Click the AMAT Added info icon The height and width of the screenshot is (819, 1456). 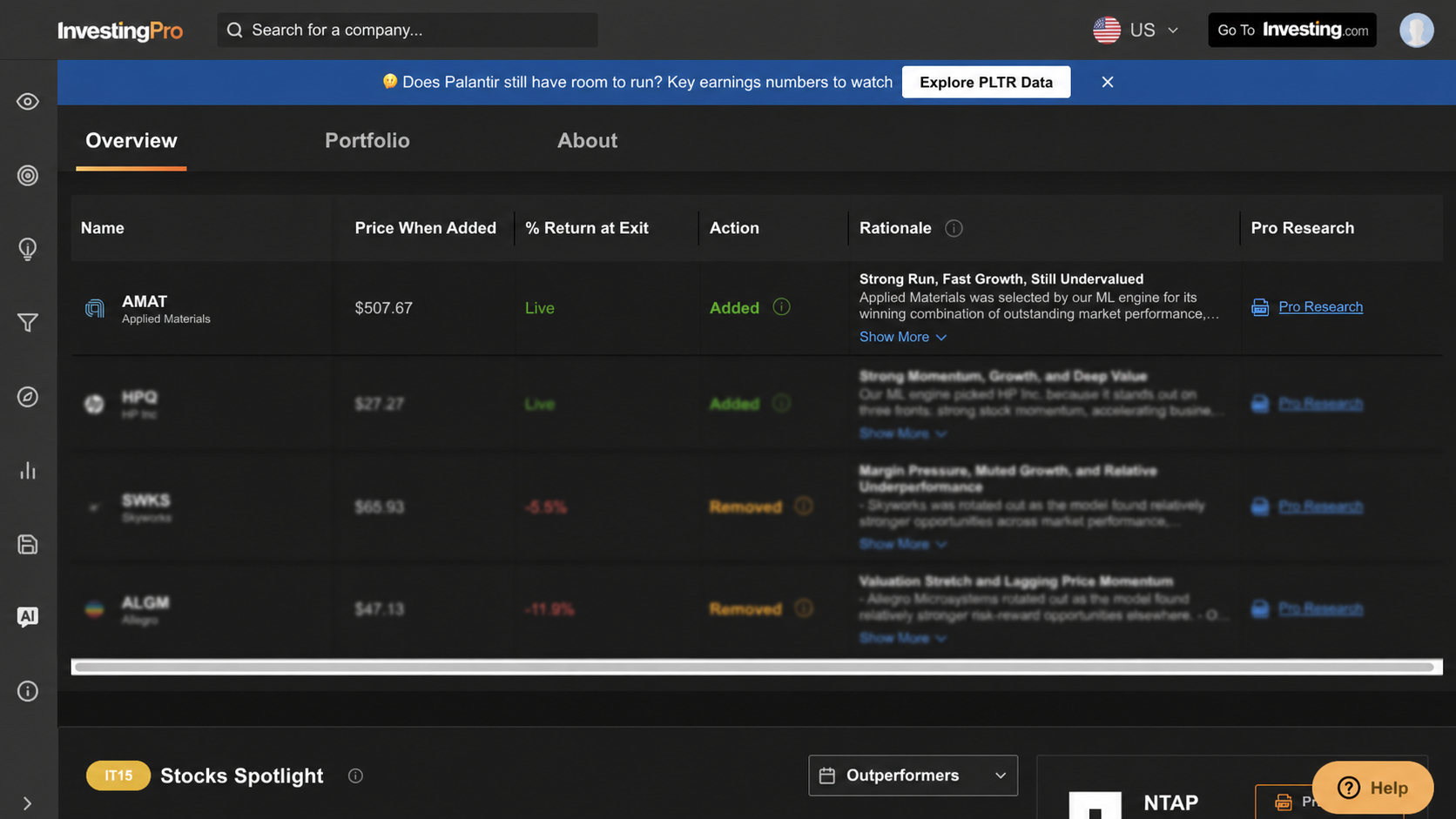point(781,307)
